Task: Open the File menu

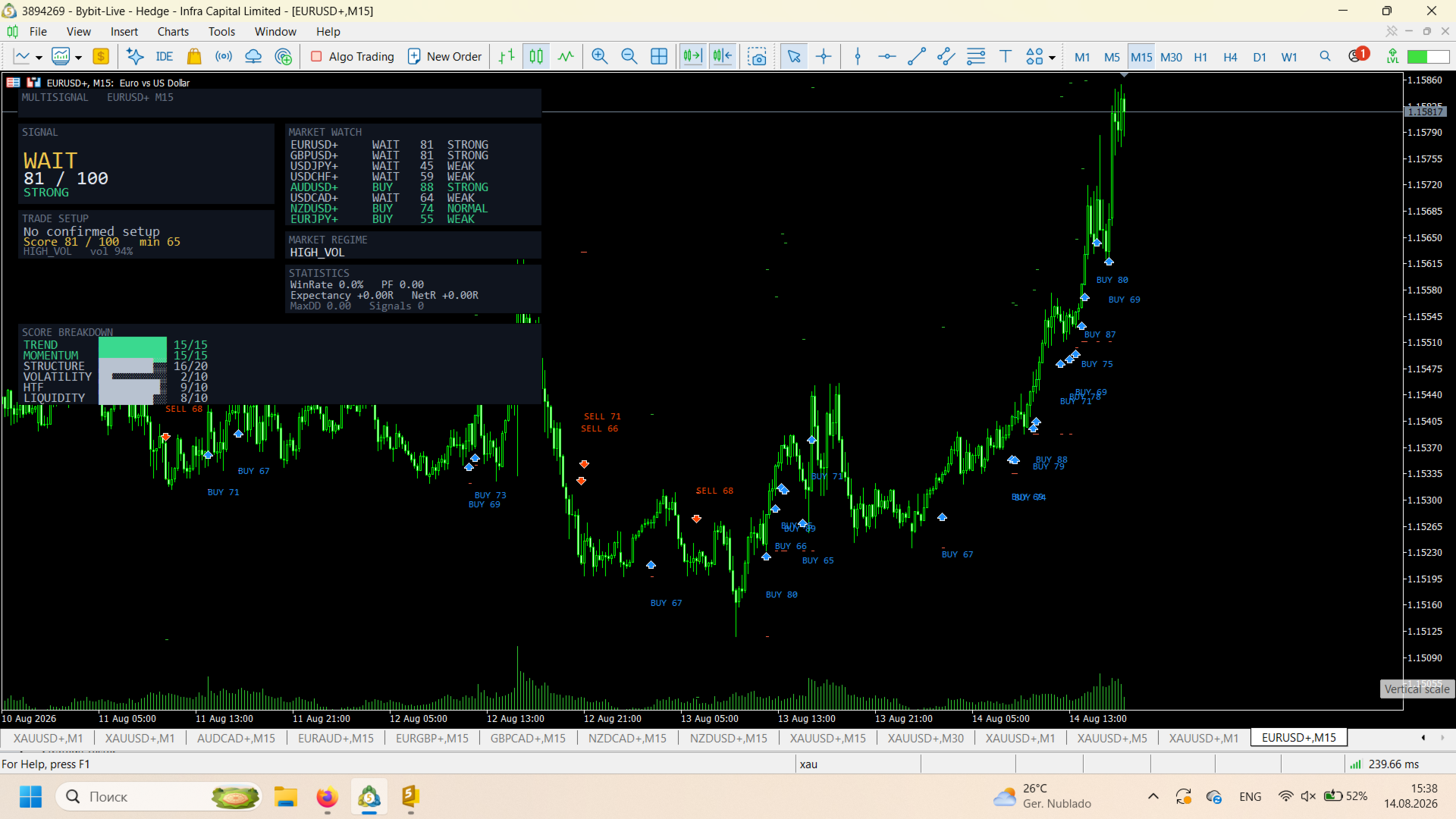Action: (x=38, y=31)
